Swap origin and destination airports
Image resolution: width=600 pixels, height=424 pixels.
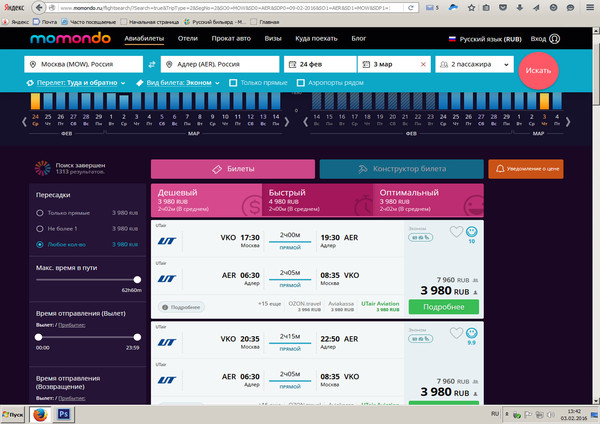152,65
